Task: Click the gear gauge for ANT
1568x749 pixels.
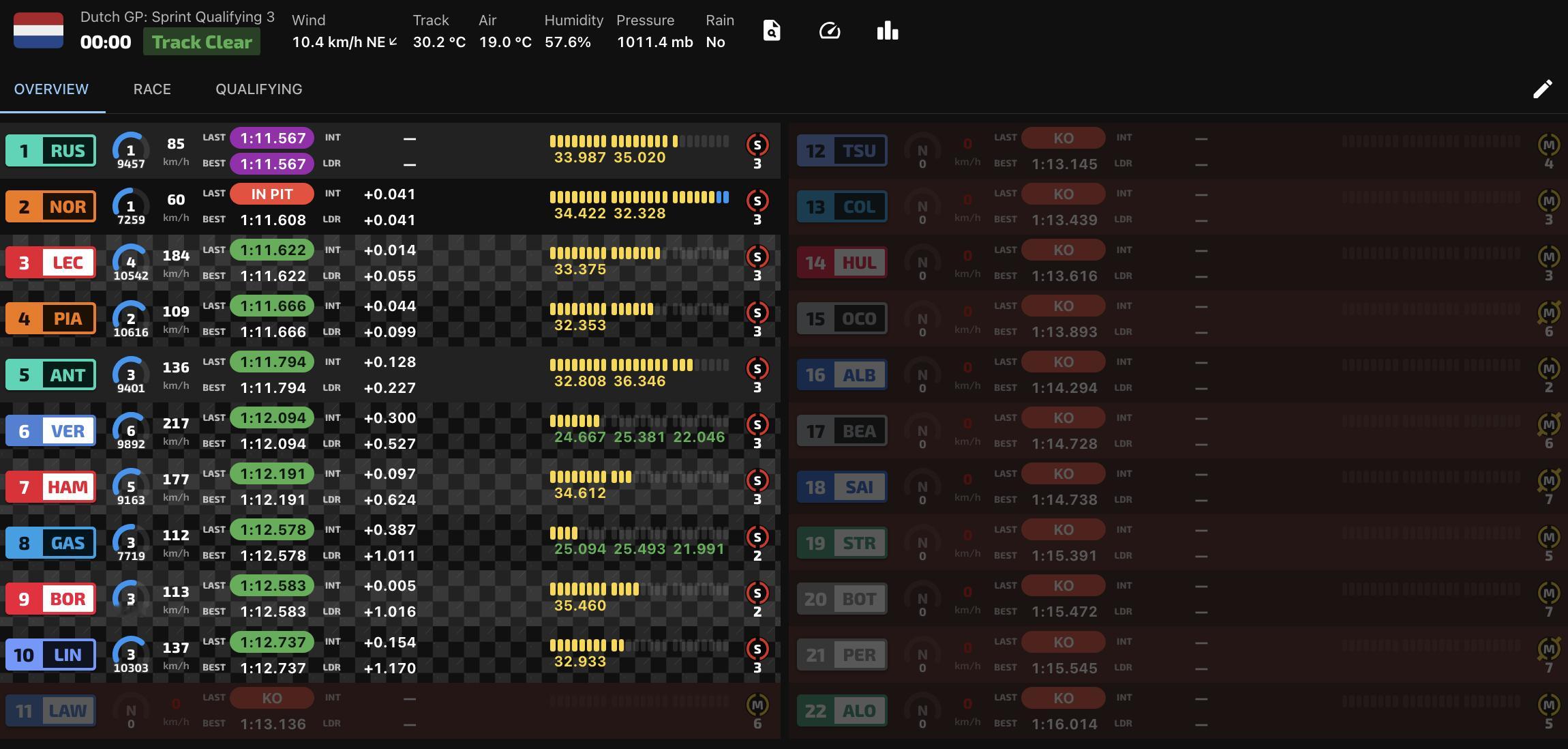Action: click(131, 374)
